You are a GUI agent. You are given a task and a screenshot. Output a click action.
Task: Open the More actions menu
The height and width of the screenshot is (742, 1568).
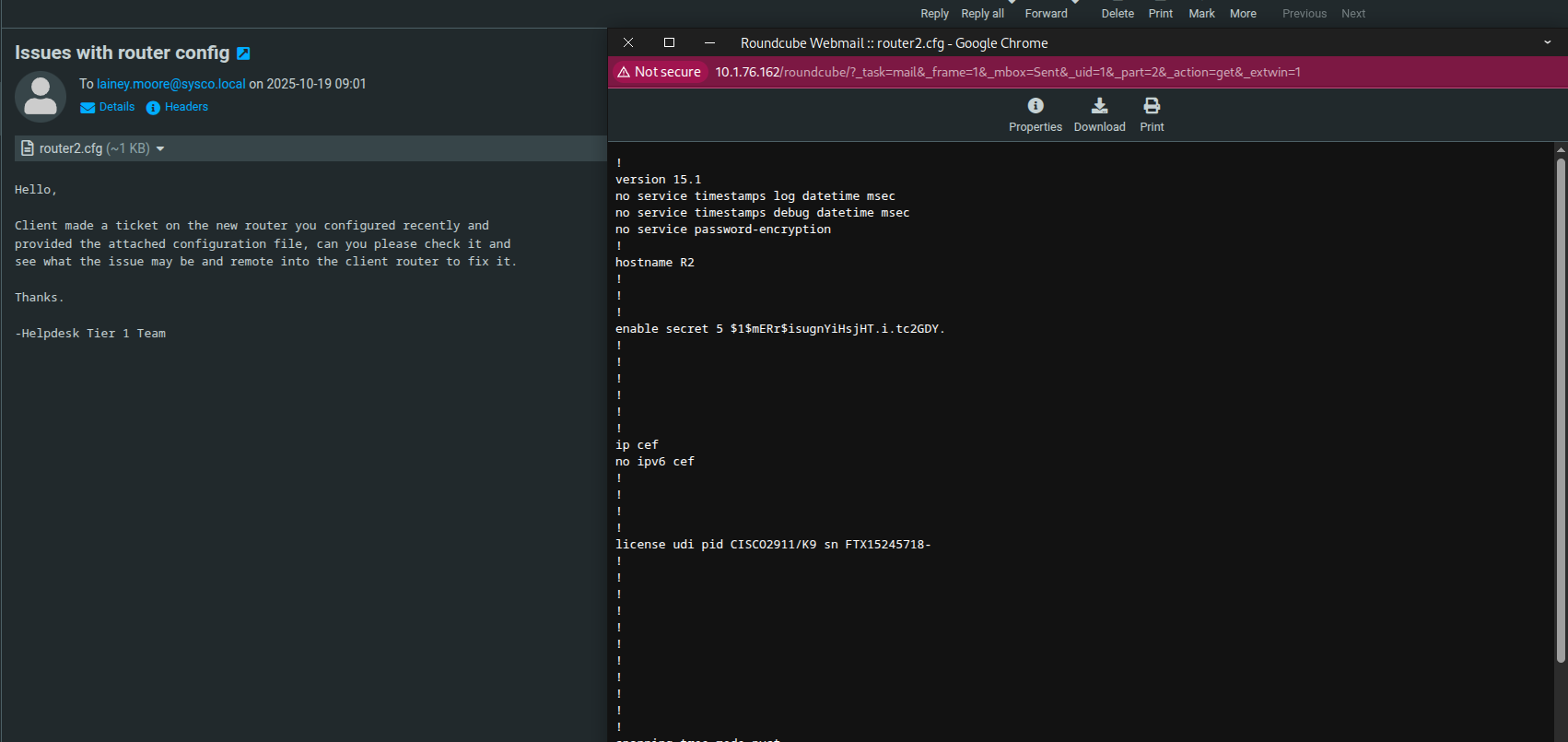pyautogui.click(x=1243, y=13)
